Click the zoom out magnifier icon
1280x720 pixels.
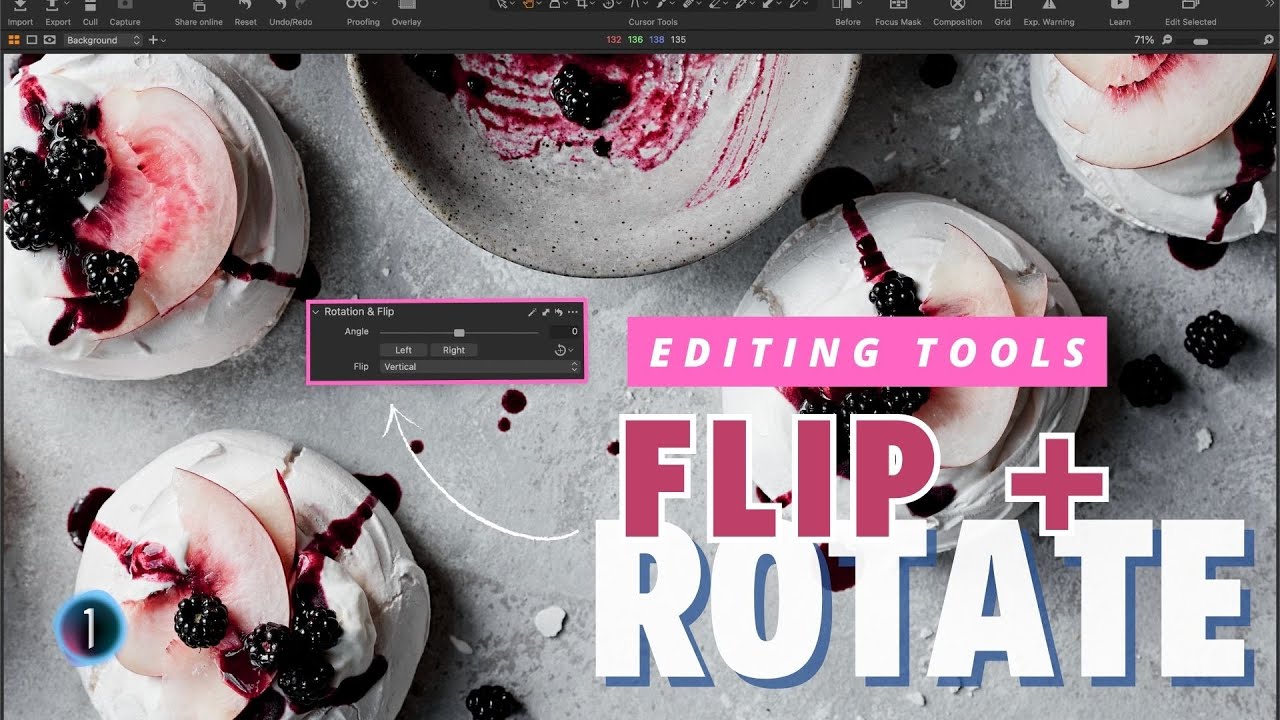point(1167,40)
